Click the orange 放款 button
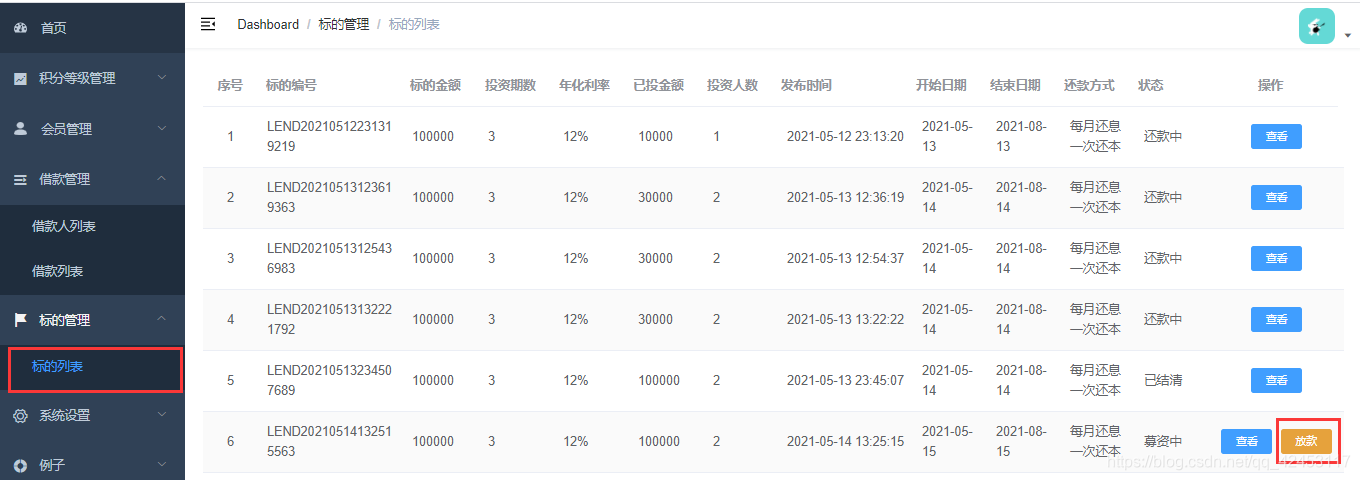1360x480 pixels. click(x=1306, y=442)
